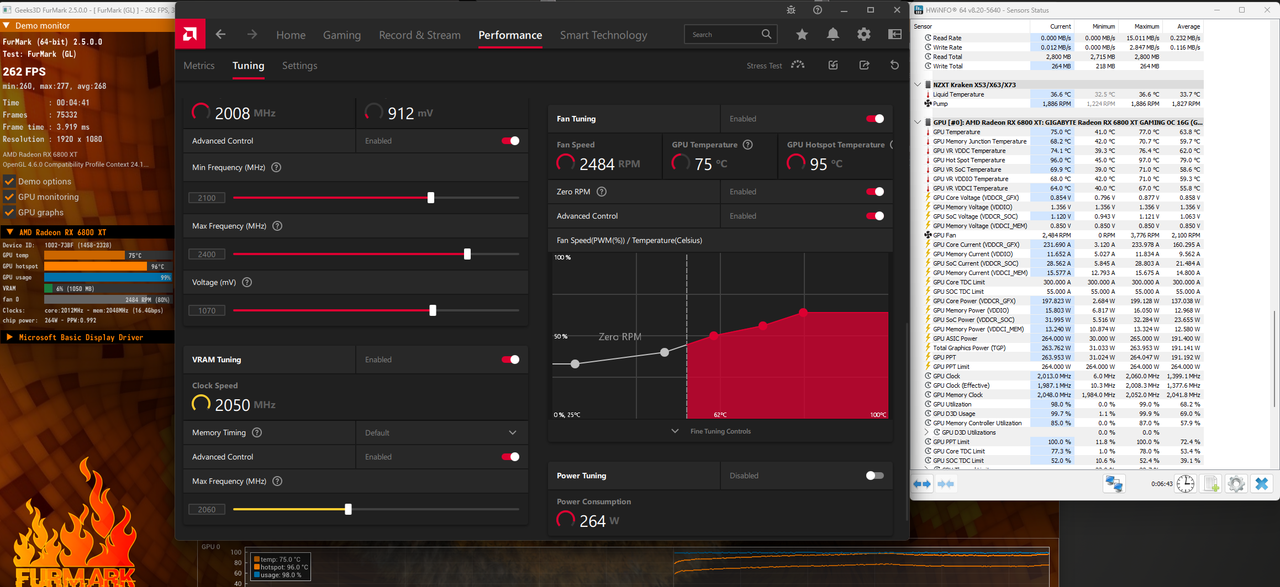
Task: Click HWiNFO expand columns arrows button
Action: coord(921,483)
